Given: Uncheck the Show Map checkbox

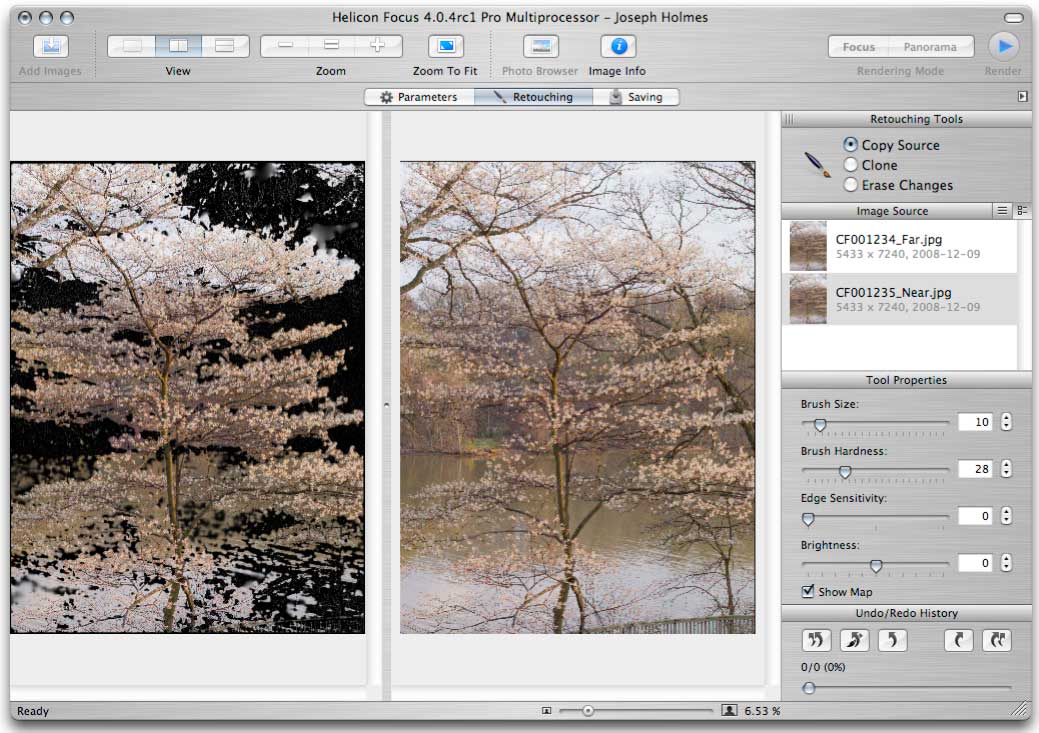Looking at the screenshot, I should [x=808, y=592].
